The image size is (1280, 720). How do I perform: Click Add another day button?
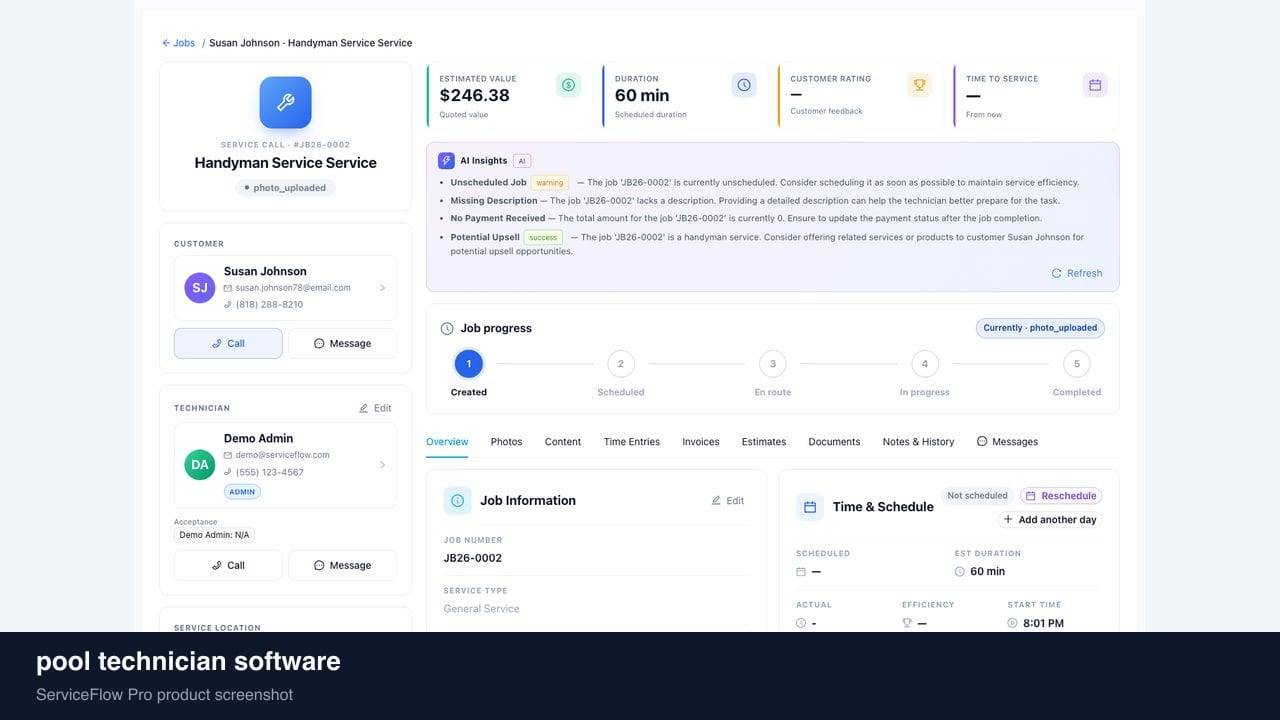[x=1050, y=520]
